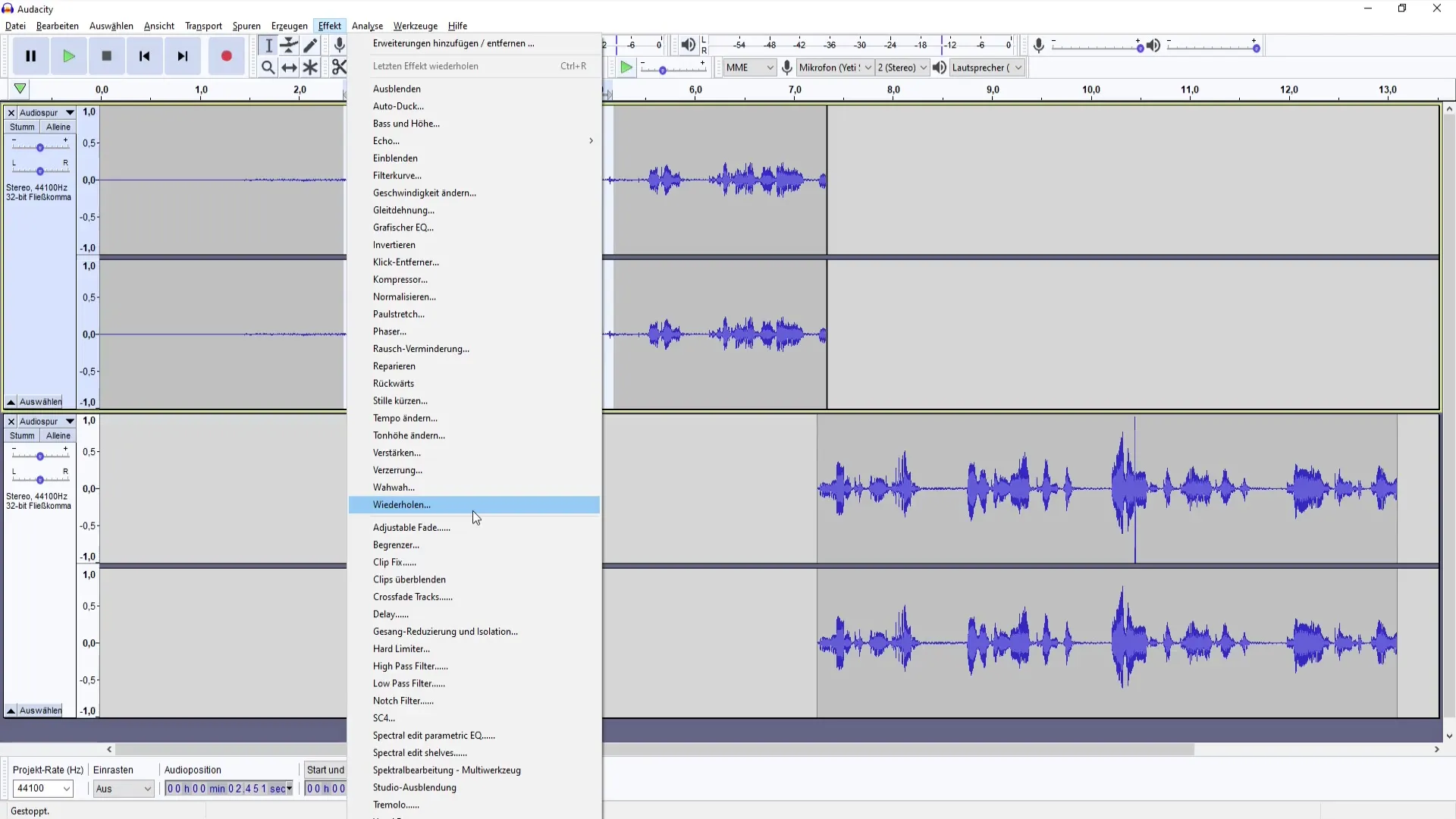1456x819 pixels.
Task: Click the second track pan slider
Action: pyautogui.click(x=39, y=479)
